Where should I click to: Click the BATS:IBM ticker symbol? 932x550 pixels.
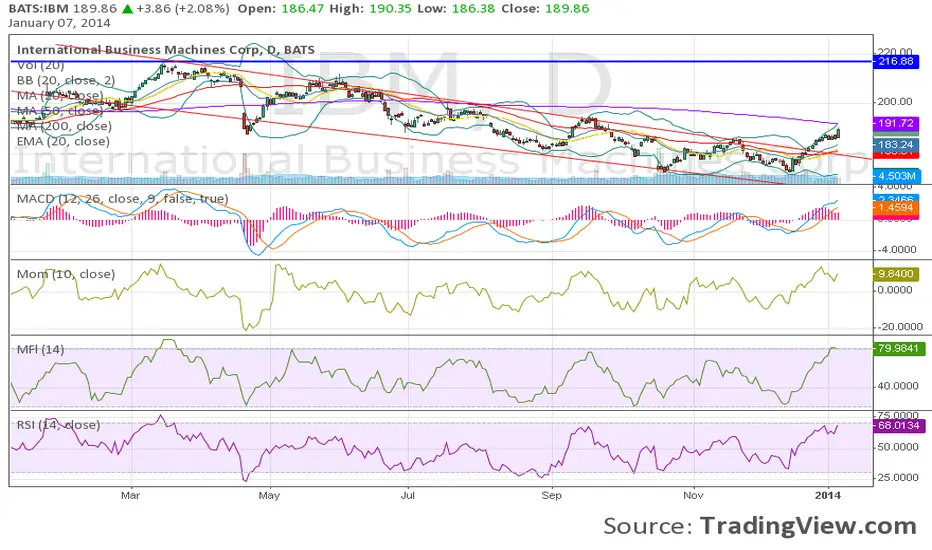[39, 9]
